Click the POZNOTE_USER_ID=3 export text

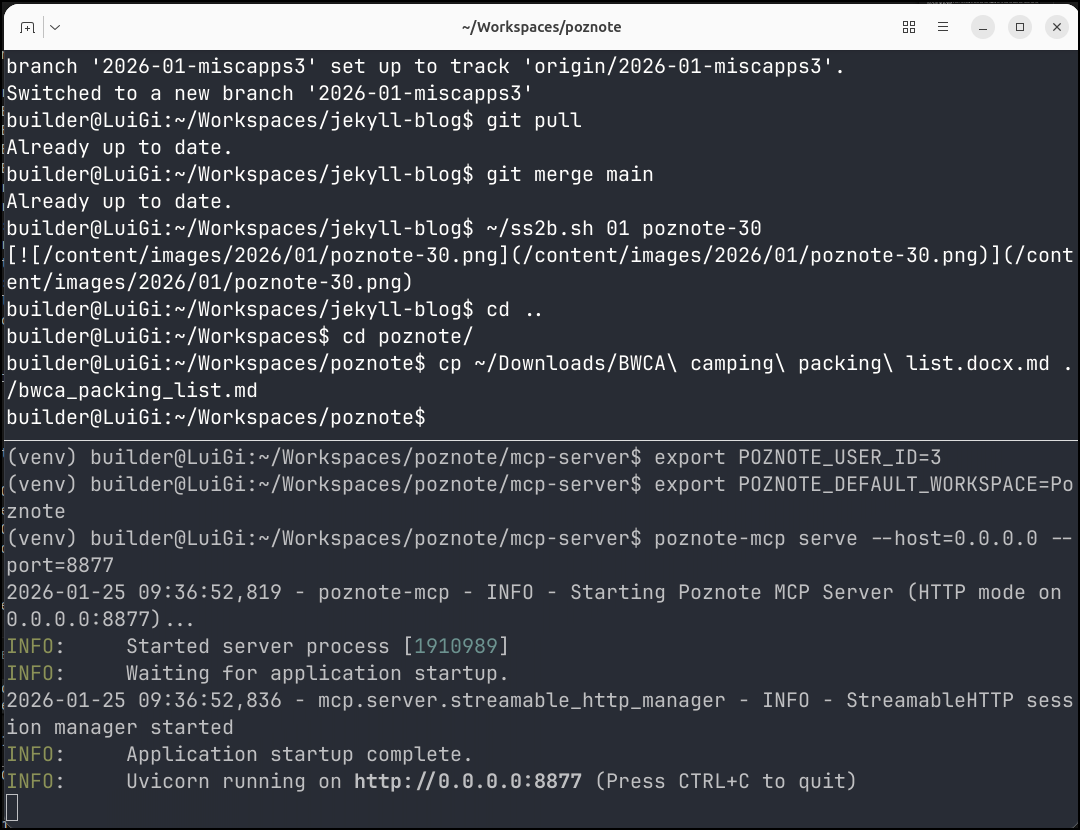(x=840, y=457)
